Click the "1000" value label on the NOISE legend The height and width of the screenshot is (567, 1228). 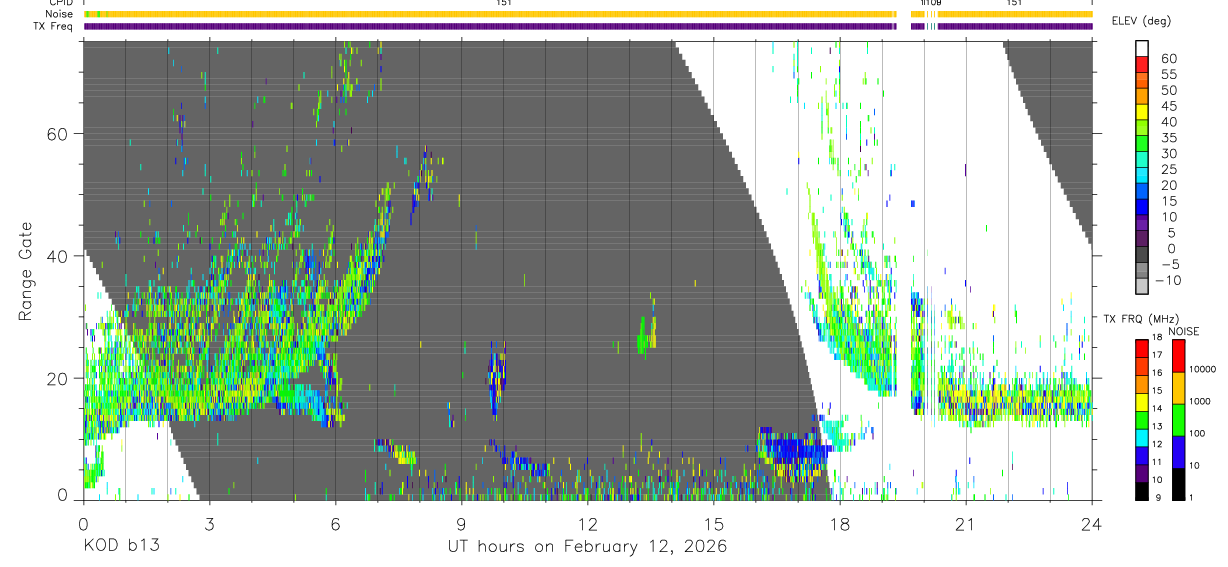click(x=1200, y=401)
